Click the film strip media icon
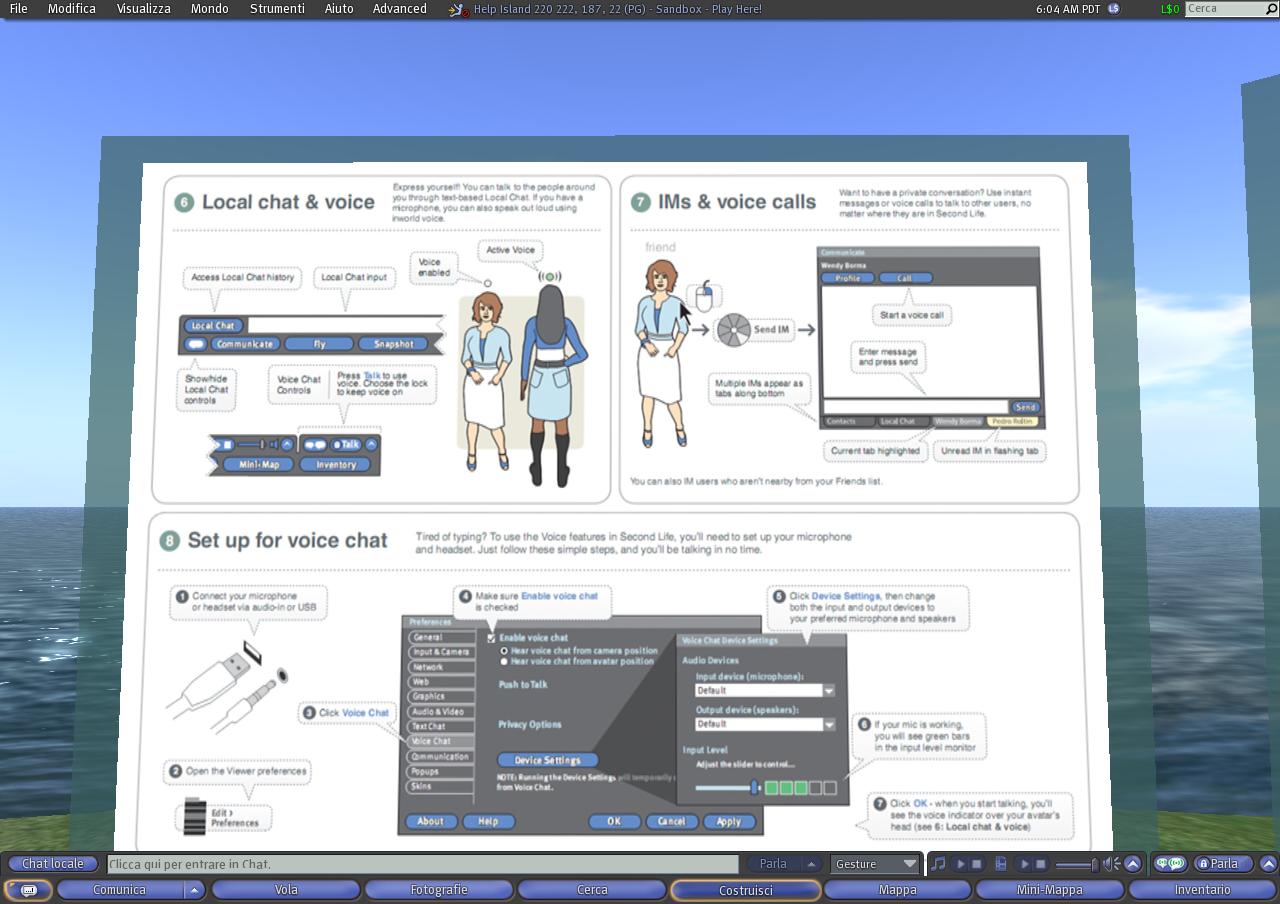 coord(1002,864)
